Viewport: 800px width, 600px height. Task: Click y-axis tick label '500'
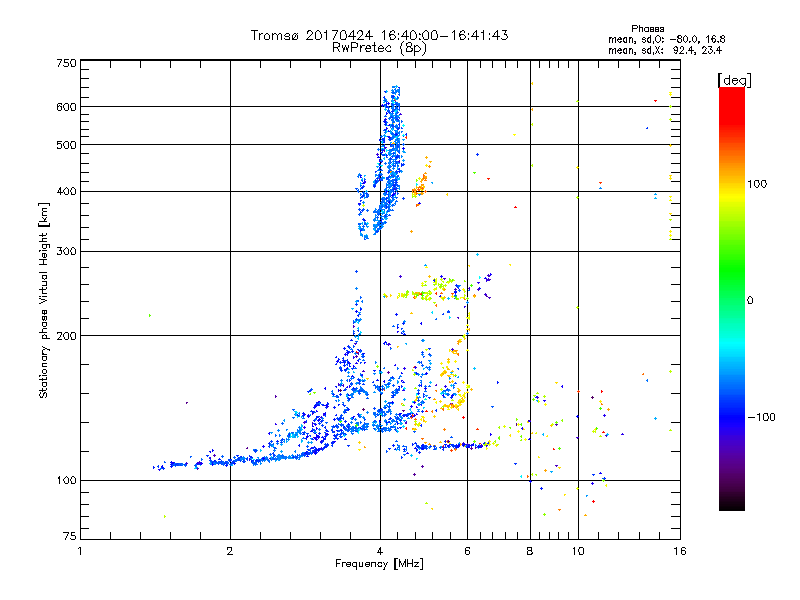pyautogui.click(x=67, y=145)
